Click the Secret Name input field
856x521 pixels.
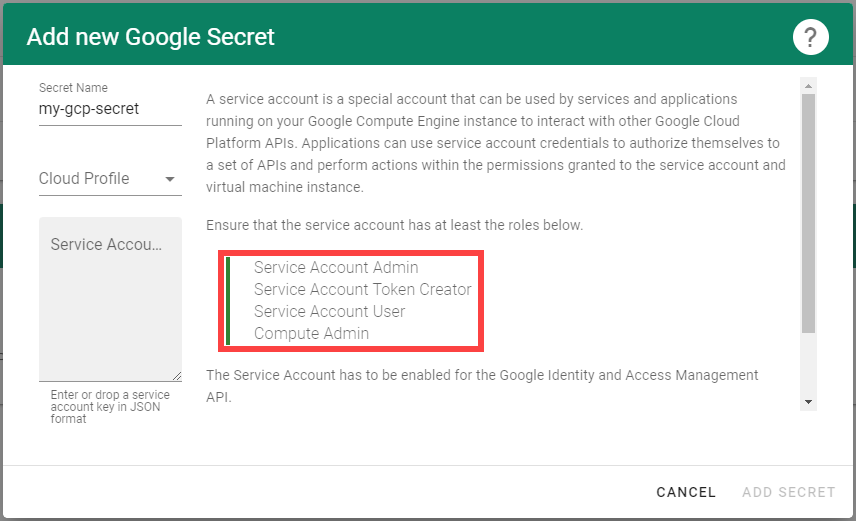[110, 109]
